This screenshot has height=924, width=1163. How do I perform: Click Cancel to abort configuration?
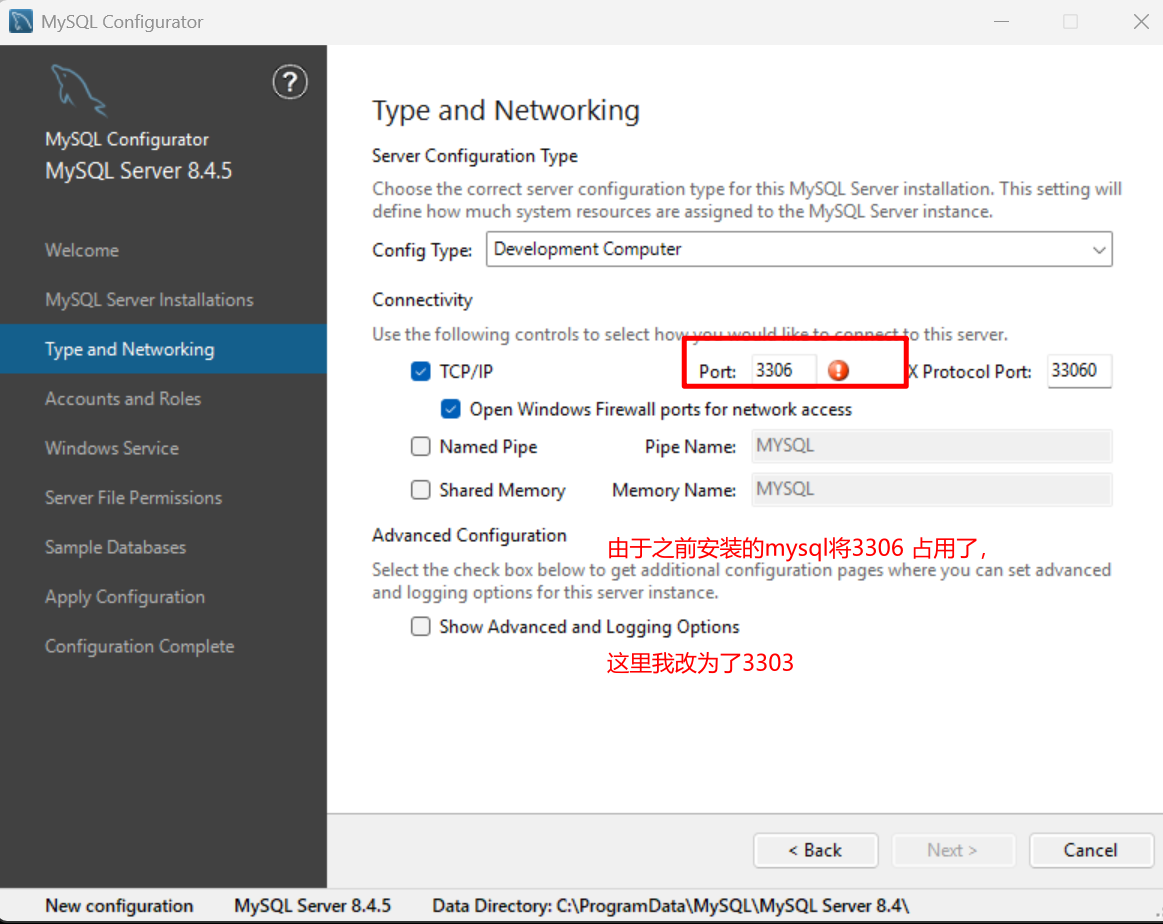[1090, 849]
